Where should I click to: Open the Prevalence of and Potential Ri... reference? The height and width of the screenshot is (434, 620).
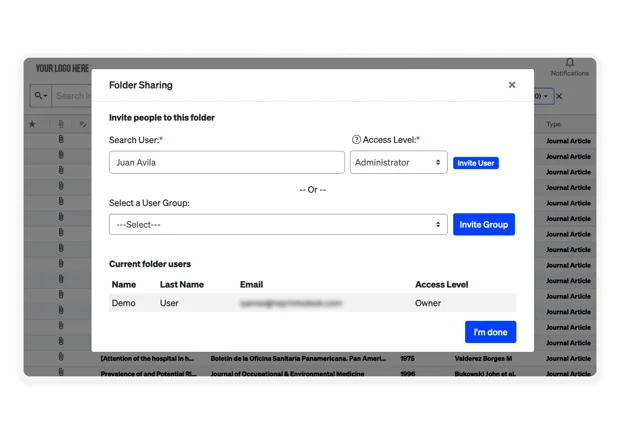pos(148,374)
